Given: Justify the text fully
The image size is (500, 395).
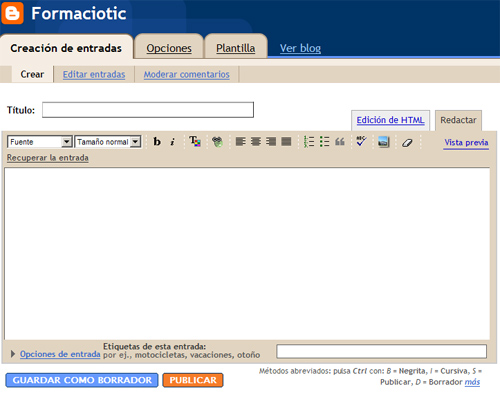Looking at the screenshot, I should pos(286,142).
